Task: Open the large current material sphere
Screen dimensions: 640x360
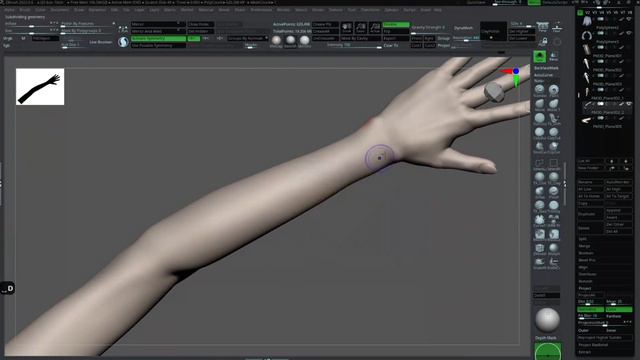Action: 547,320
